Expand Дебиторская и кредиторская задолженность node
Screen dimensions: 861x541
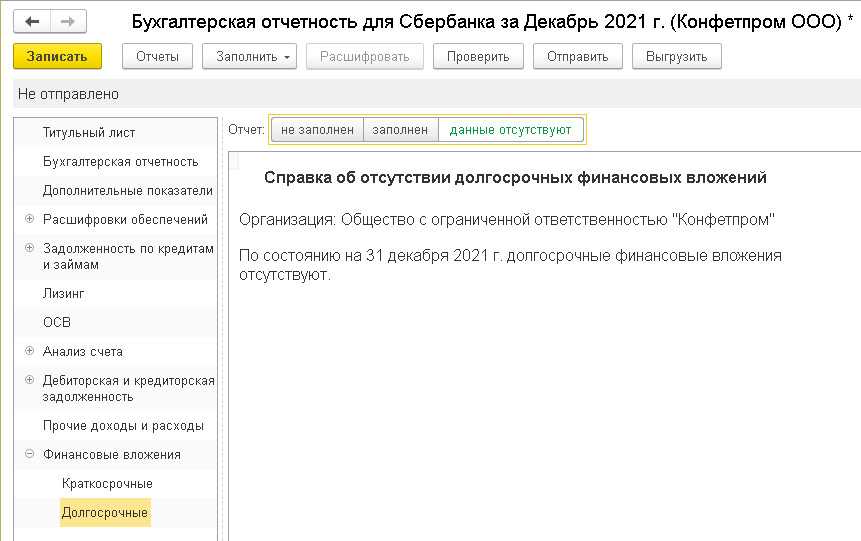[29, 381]
